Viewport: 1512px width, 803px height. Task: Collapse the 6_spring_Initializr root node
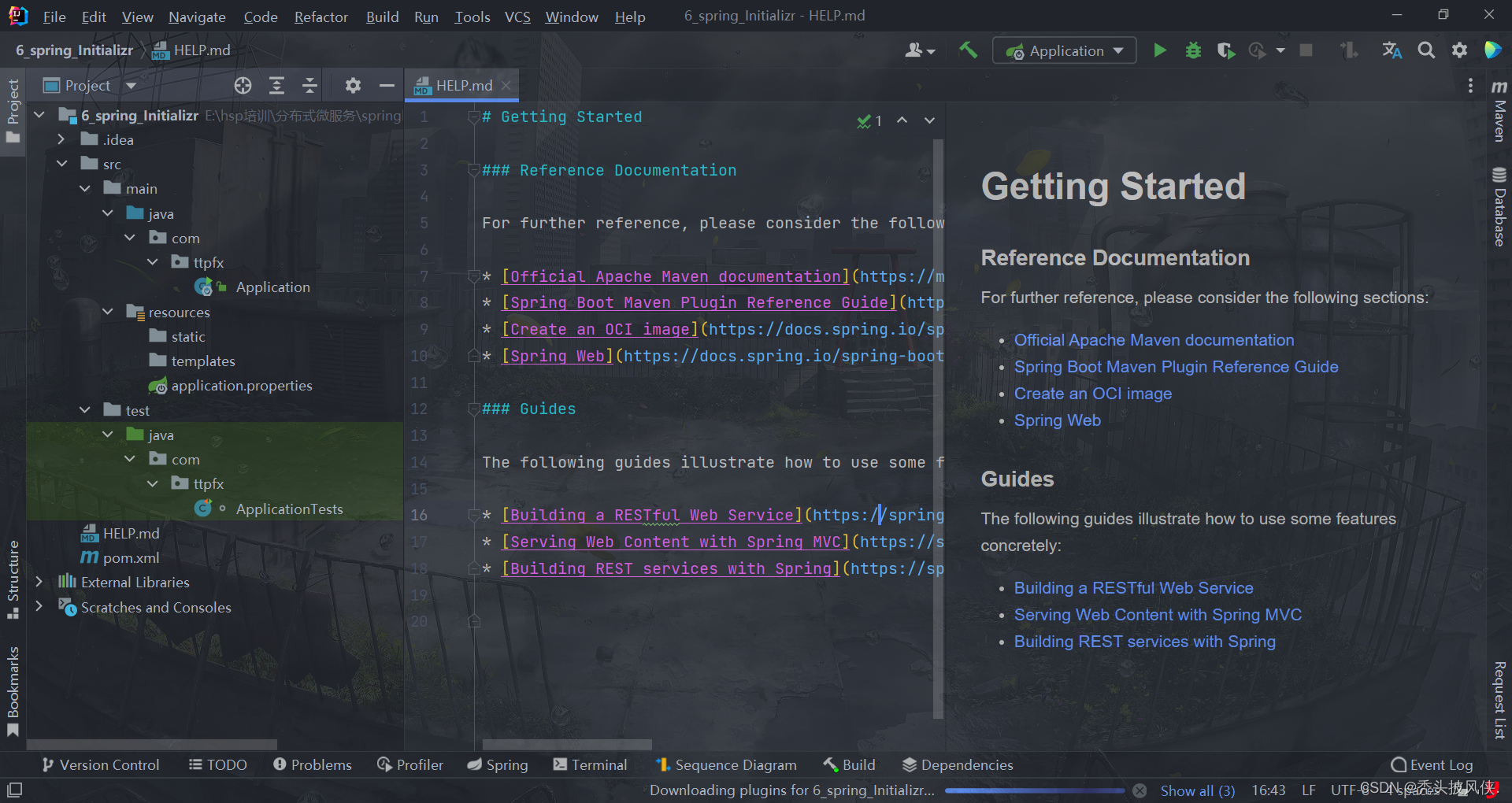coord(39,115)
